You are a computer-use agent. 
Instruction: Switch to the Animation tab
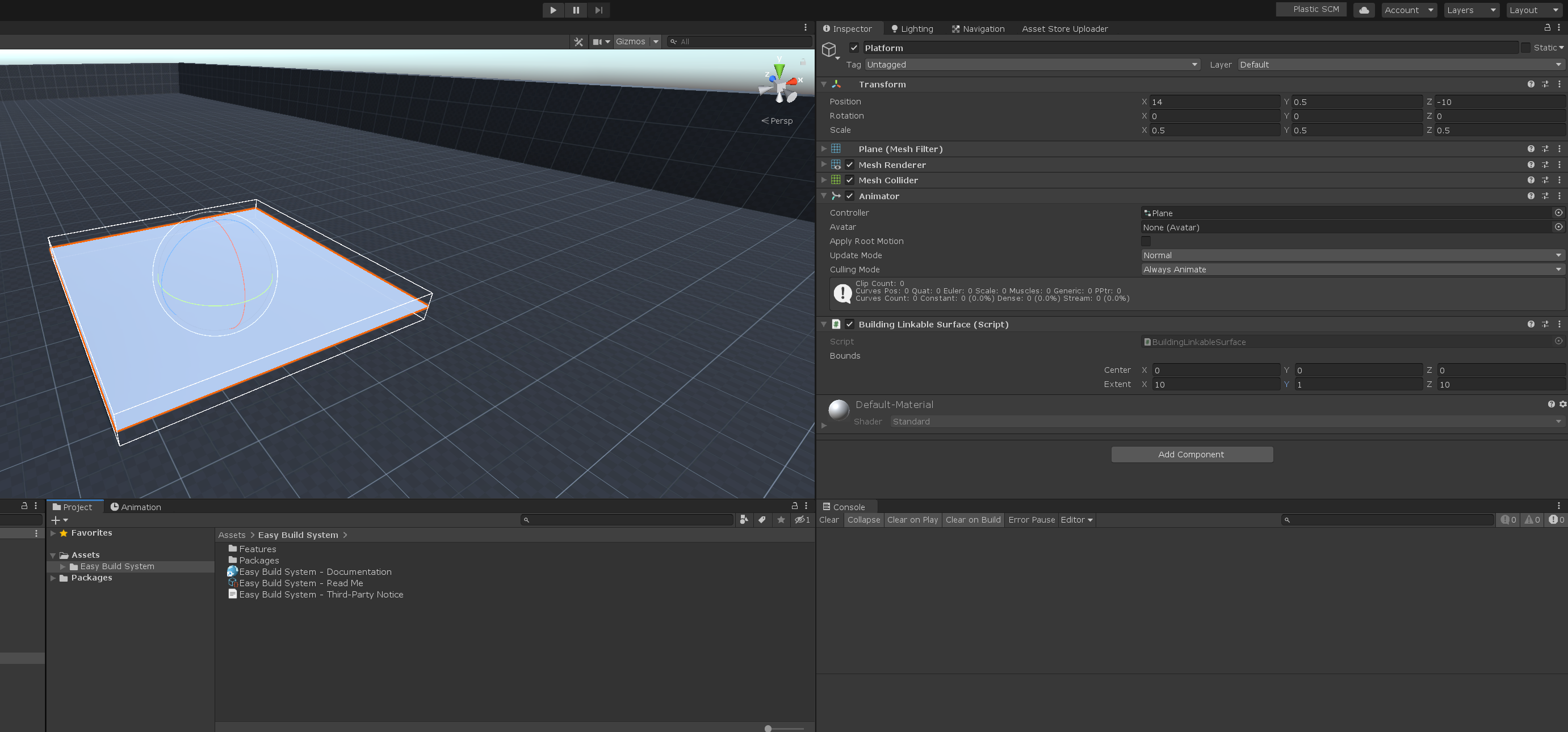pyautogui.click(x=135, y=507)
